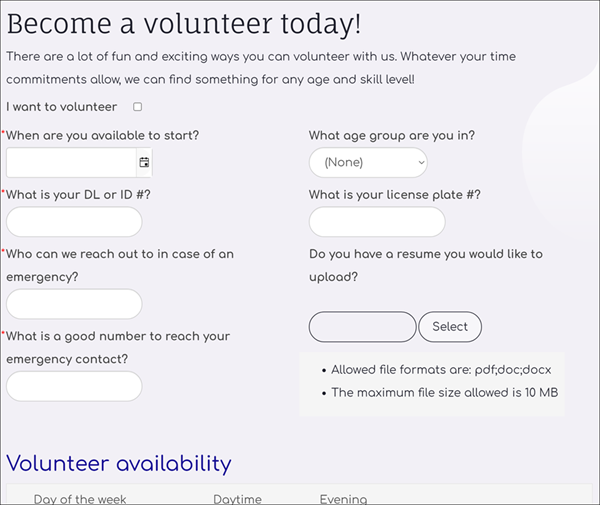600x505 pixels.
Task: Click the 'Day of the week' column header
Action: tap(80, 499)
